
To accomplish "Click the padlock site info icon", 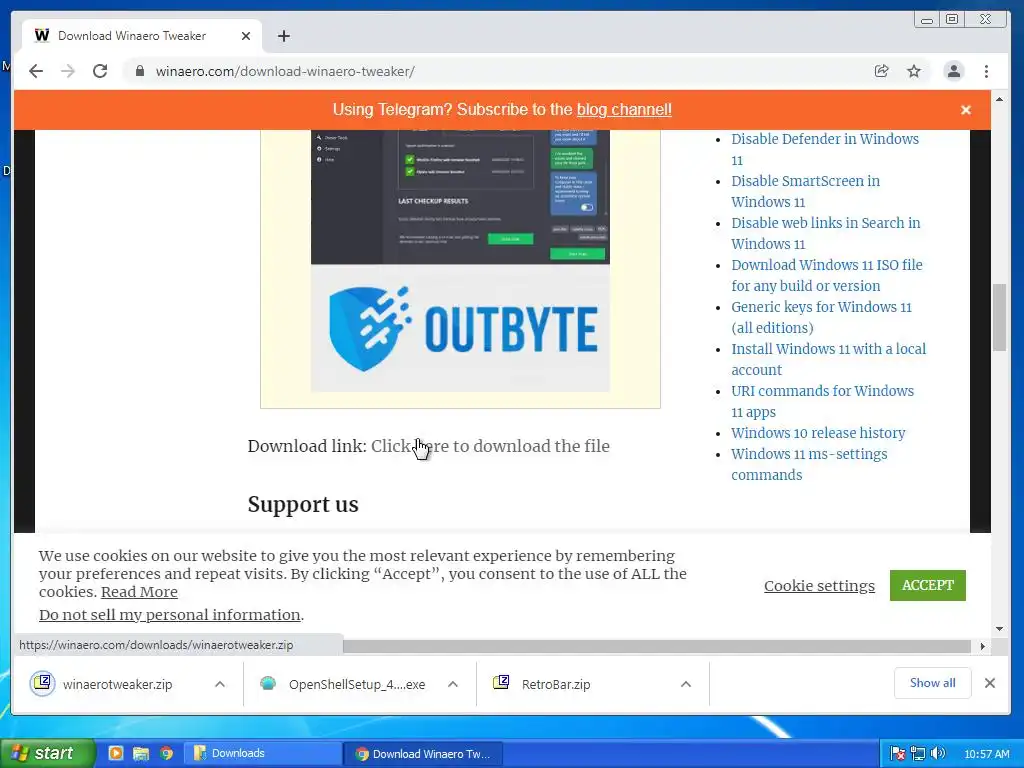I will pyautogui.click(x=139, y=71).
